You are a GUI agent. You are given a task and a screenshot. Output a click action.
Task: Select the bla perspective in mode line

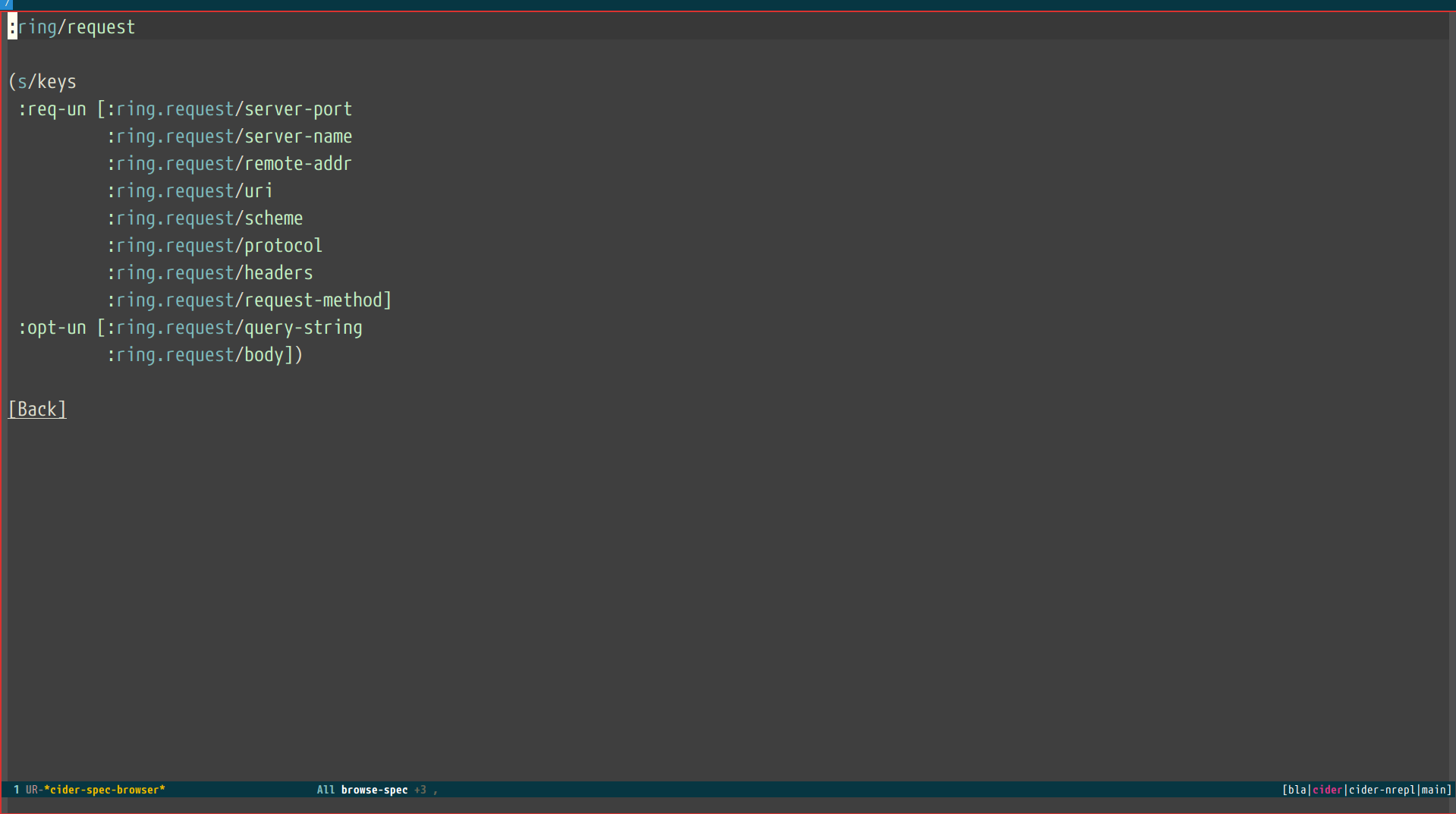[1297, 790]
